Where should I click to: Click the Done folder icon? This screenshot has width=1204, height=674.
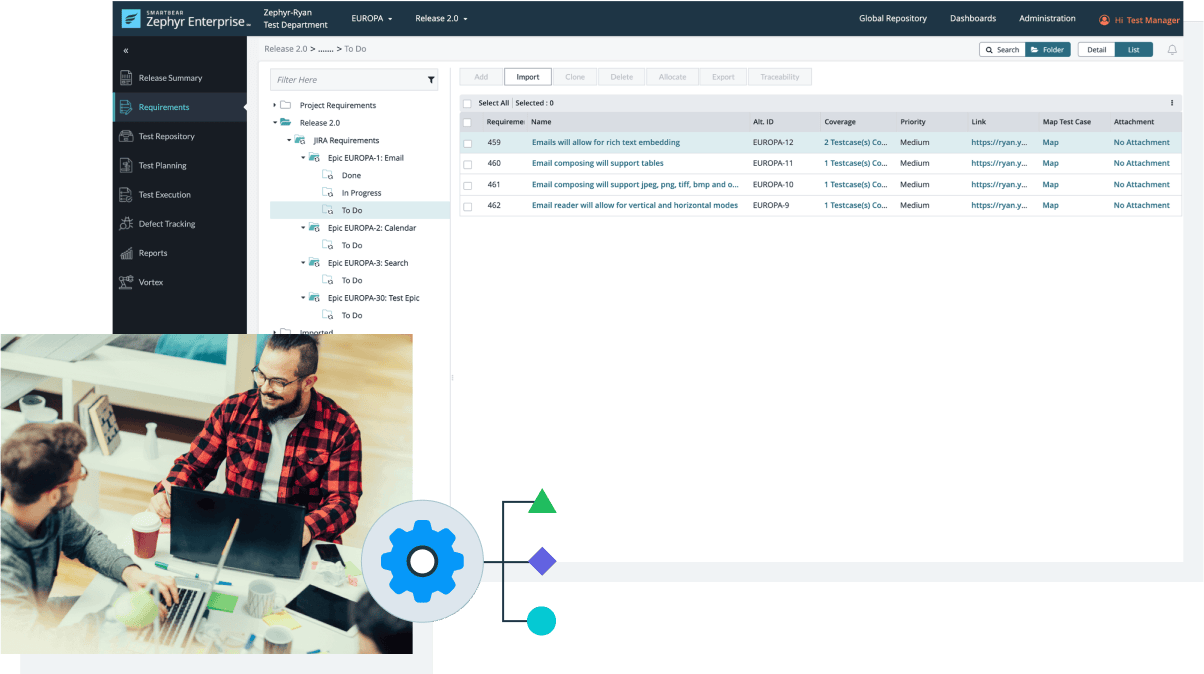click(328, 176)
